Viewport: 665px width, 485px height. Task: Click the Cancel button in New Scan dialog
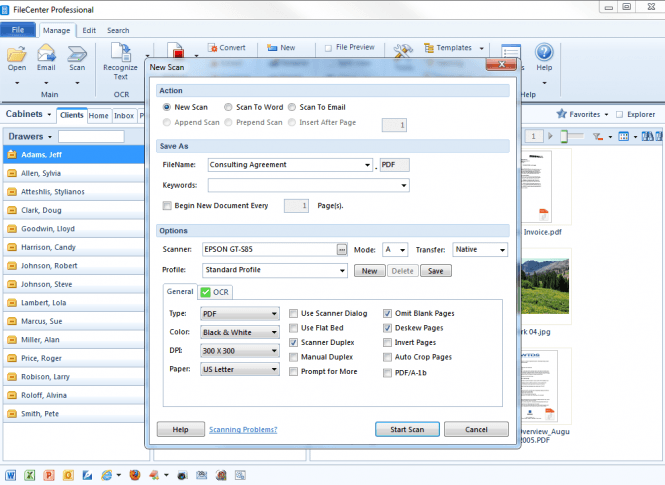476,429
